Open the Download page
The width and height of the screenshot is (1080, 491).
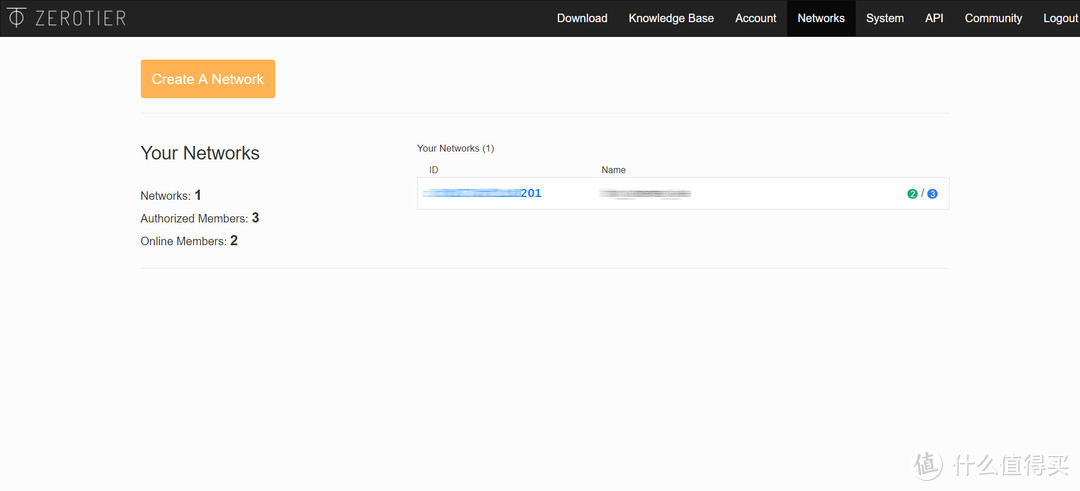tap(582, 18)
